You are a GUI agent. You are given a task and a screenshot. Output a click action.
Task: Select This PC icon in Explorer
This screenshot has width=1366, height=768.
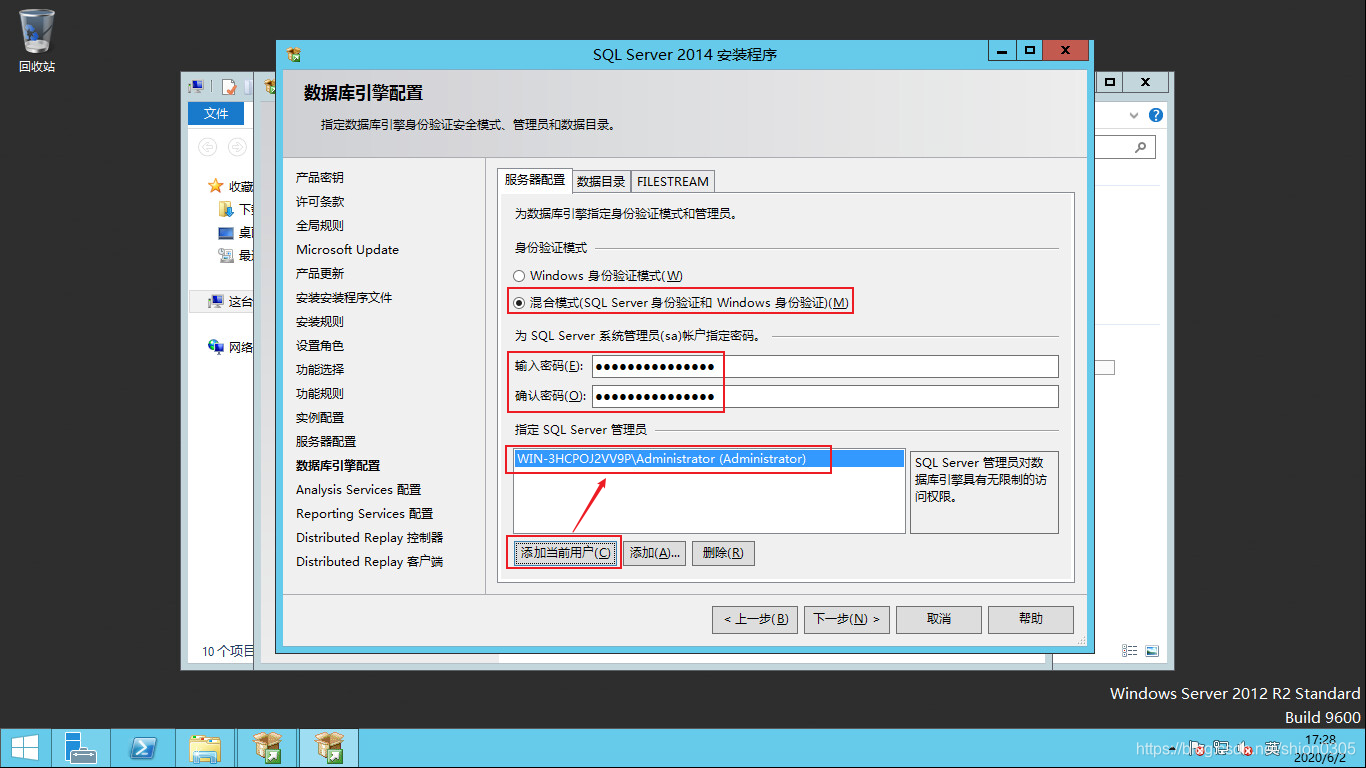coord(215,301)
